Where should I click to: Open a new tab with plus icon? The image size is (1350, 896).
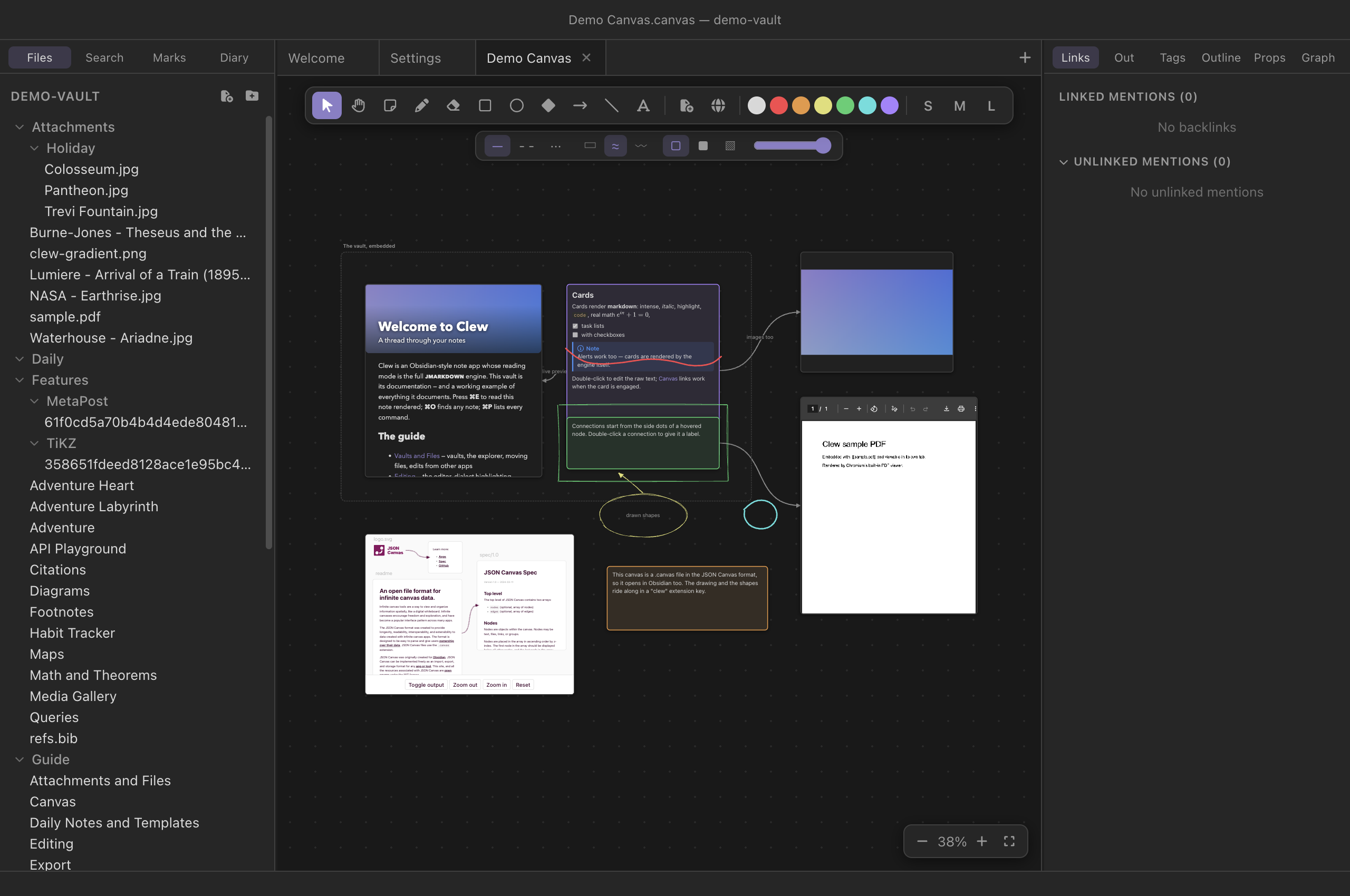coord(1025,58)
